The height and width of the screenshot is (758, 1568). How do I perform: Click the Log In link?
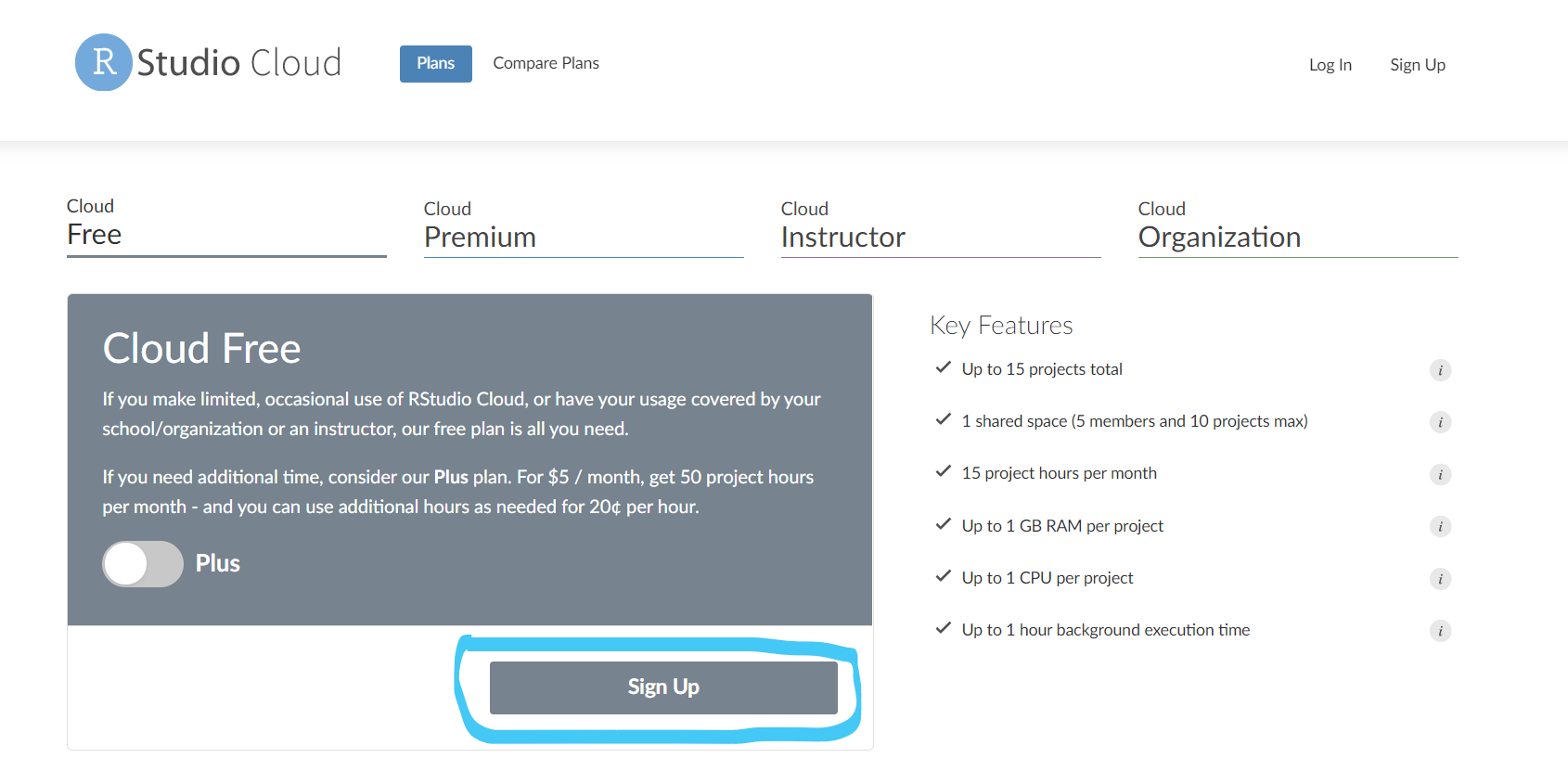pos(1330,65)
